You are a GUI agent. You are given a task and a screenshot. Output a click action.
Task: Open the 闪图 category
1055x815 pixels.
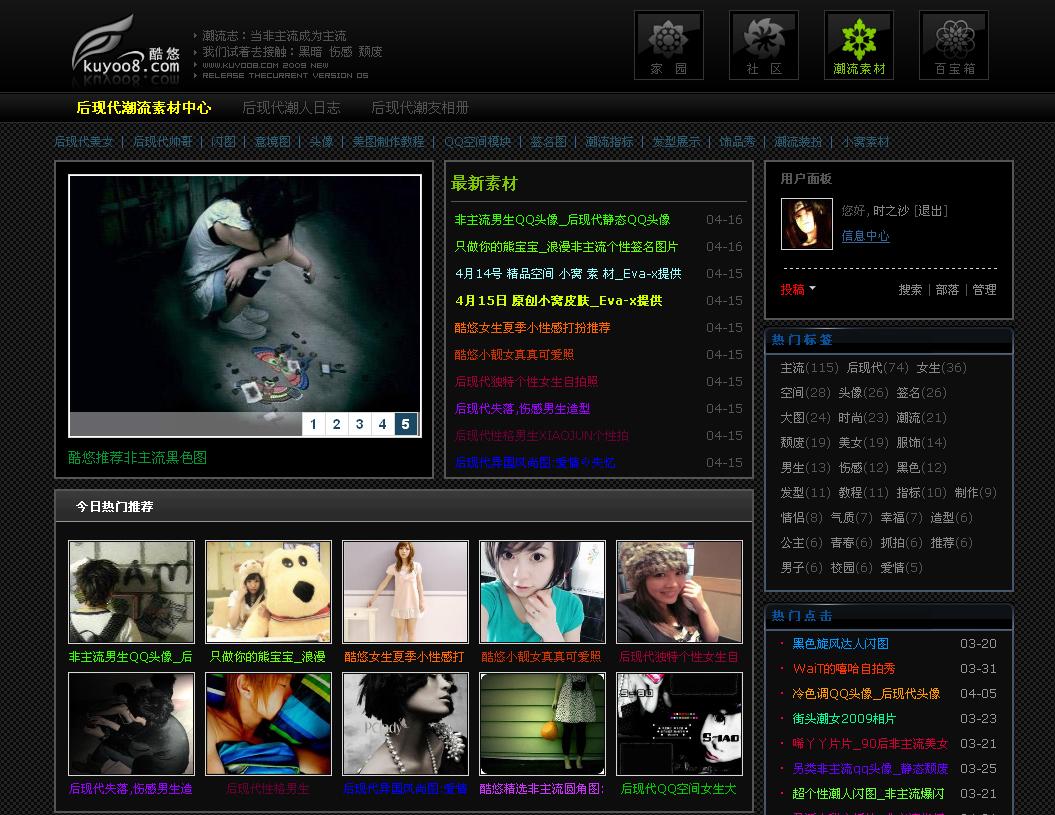click(x=223, y=141)
